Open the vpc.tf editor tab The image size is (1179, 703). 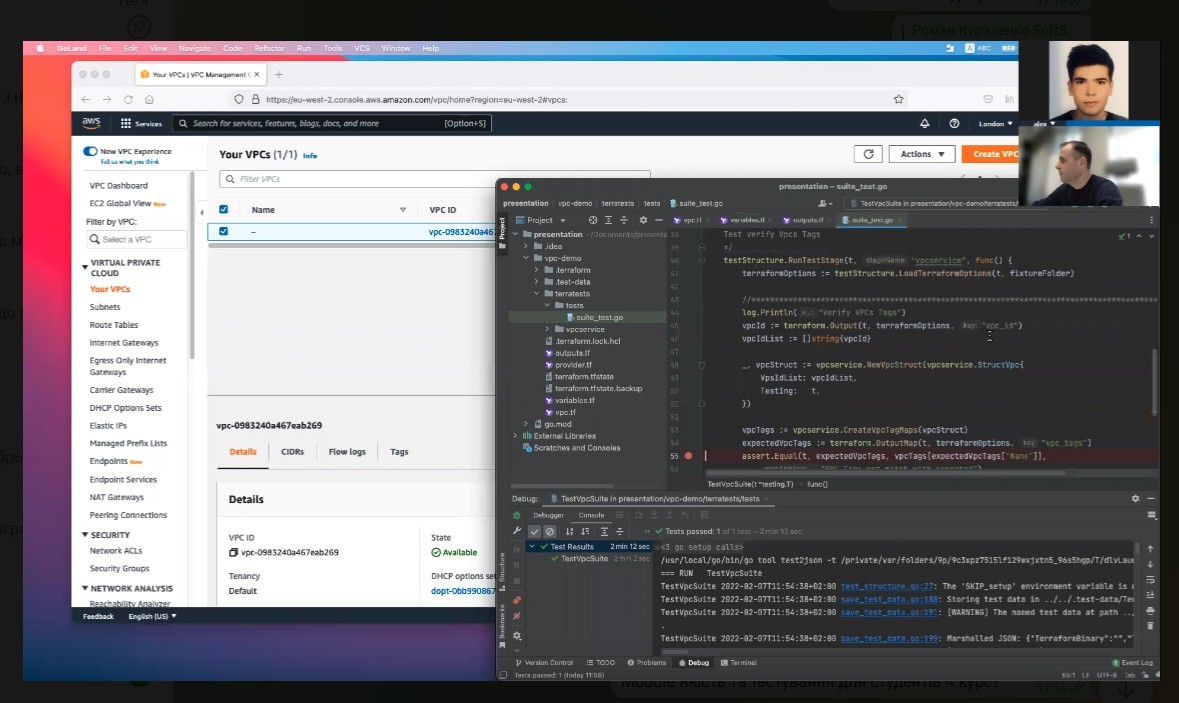(693, 220)
